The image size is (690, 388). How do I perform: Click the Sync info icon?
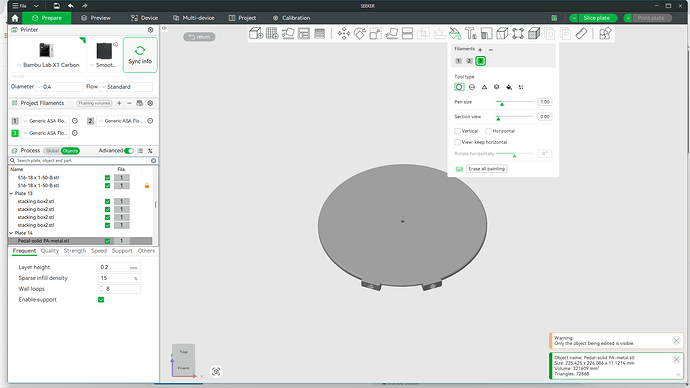pyautogui.click(x=140, y=55)
